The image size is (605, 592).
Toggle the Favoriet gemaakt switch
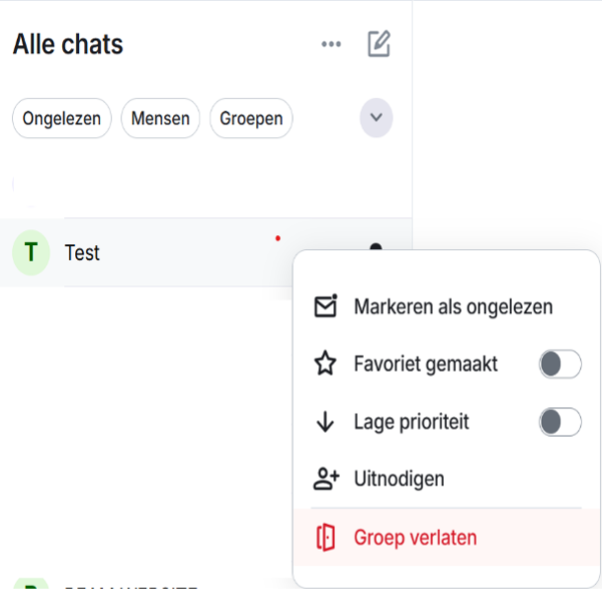pyautogui.click(x=559, y=364)
